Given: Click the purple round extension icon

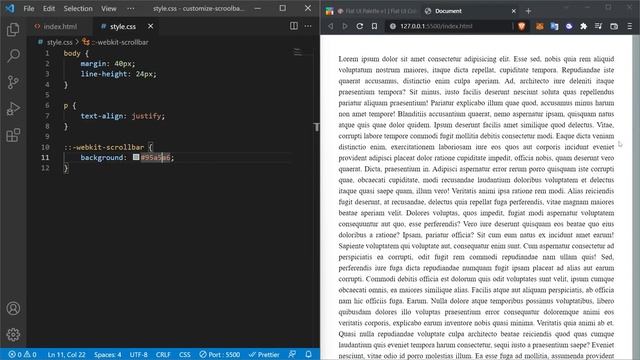Looking at the screenshot, I should 569,26.
